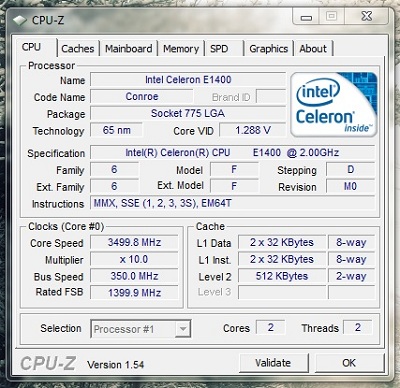Click the Clocks (Core #0) group label
Screen dimensions: 400x388
click(66, 227)
